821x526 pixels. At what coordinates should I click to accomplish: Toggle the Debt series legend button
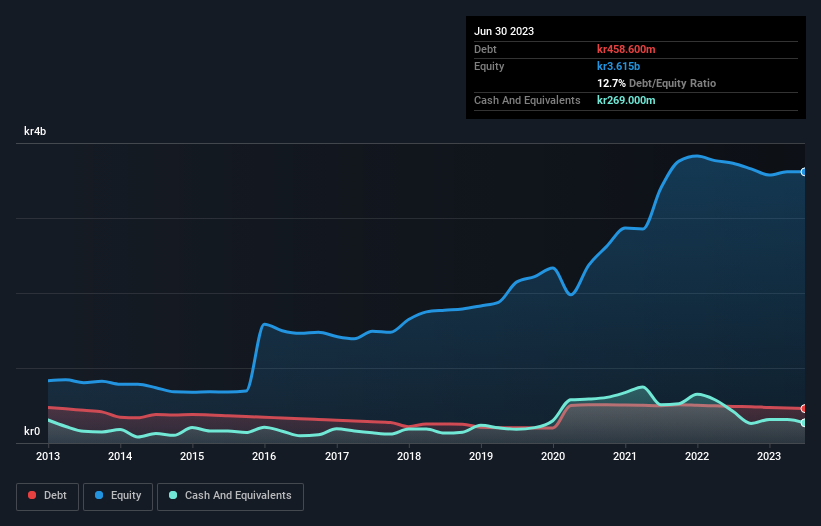(x=47, y=496)
